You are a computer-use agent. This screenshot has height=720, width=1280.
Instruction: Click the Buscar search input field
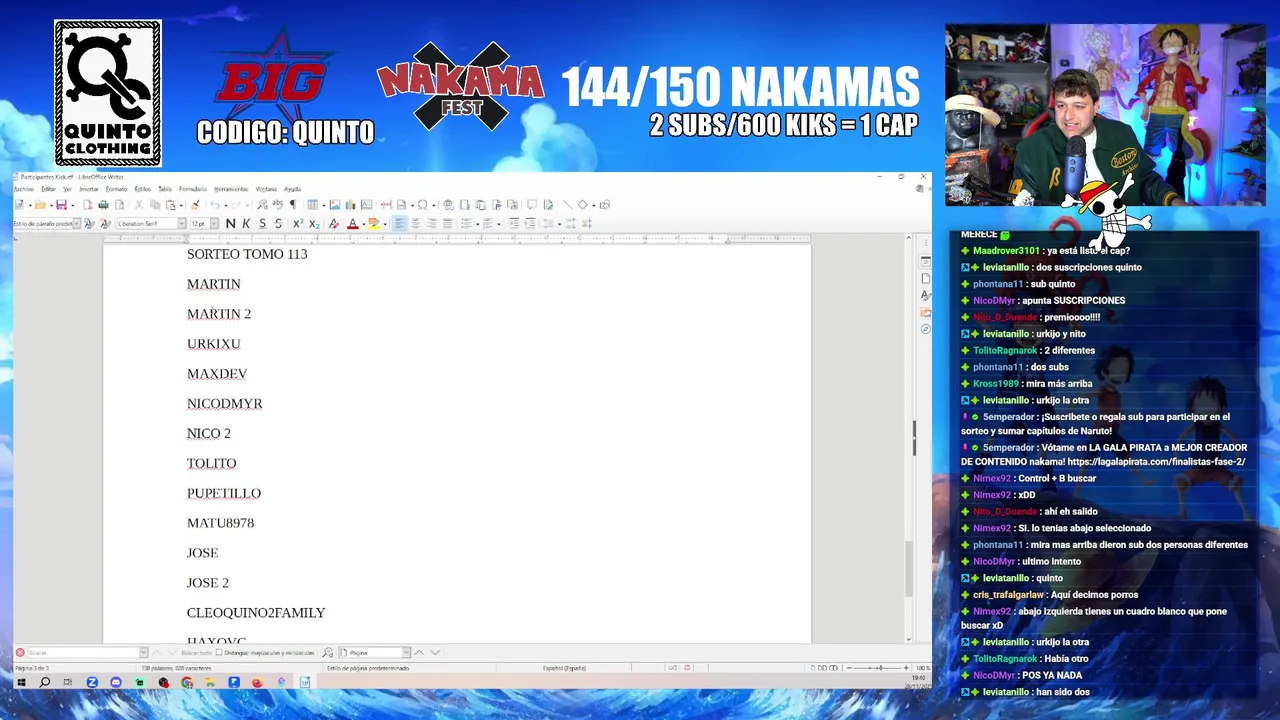tap(84, 652)
